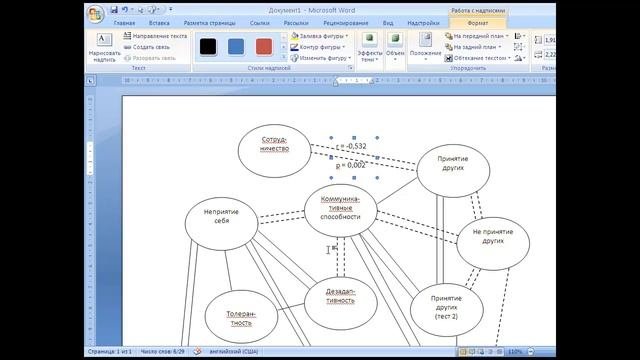640x360 pixels.
Task: Redo the action in the quick access toolbar
Action: coord(141,10)
